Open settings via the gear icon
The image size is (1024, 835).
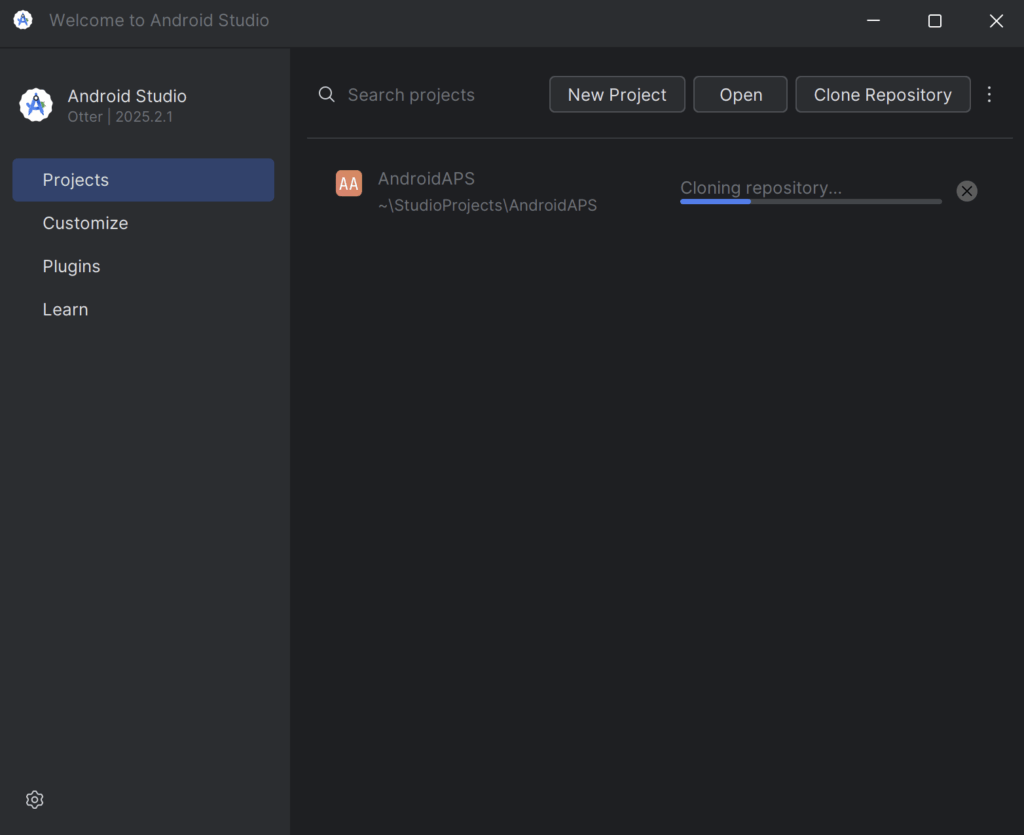click(35, 799)
